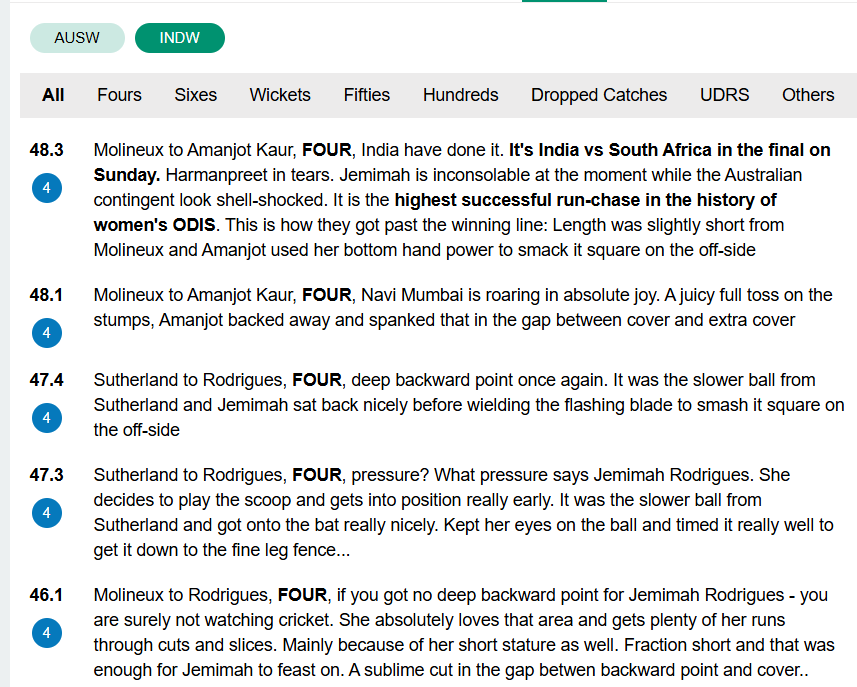Switch to the Dropped Catches tab
This screenshot has width=857, height=687.
click(599, 95)
